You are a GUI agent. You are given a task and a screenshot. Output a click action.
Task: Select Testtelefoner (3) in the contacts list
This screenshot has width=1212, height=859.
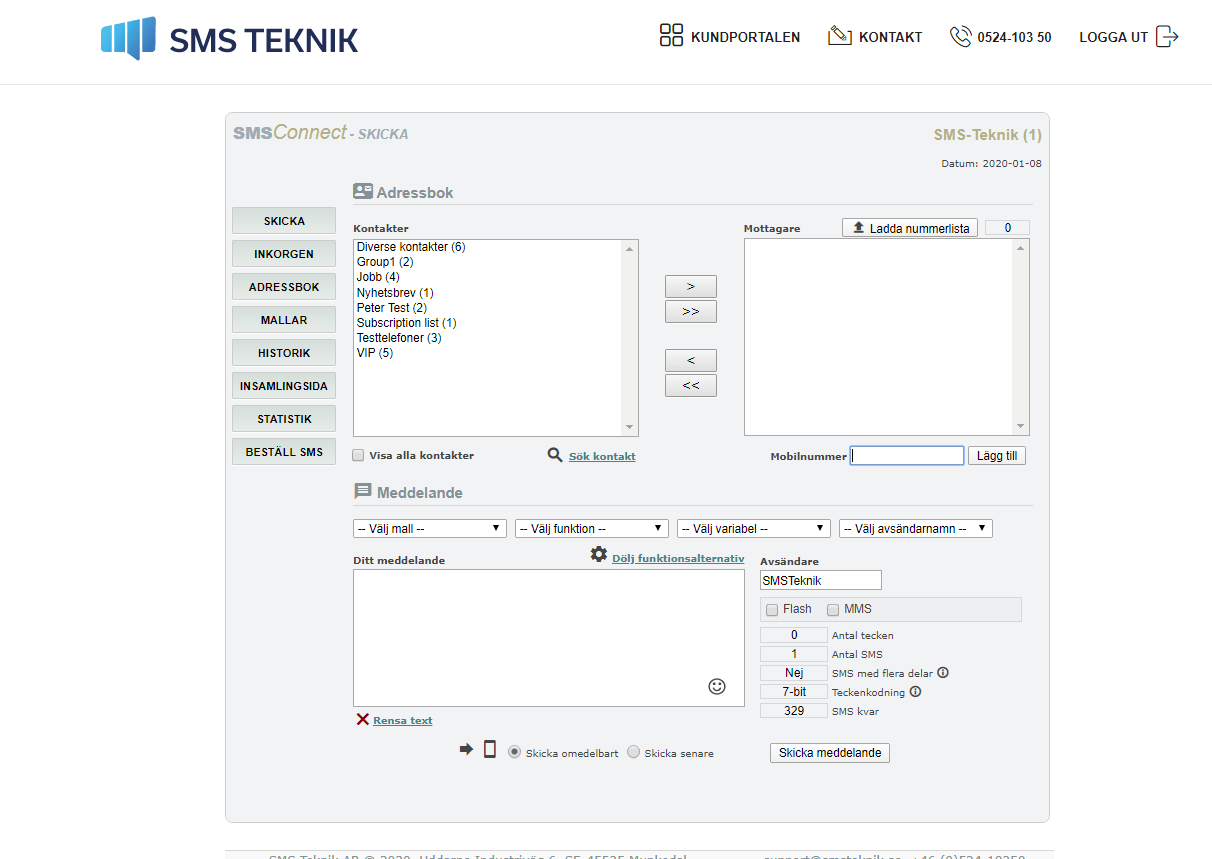coord(399,338)
